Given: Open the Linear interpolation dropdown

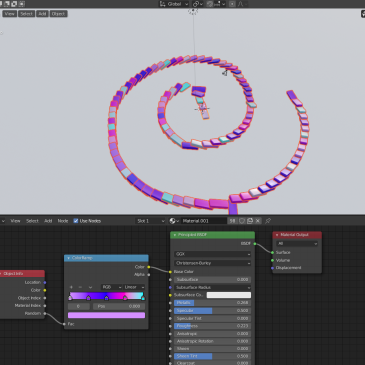Looking at the screenshot, I should (134, 287).
